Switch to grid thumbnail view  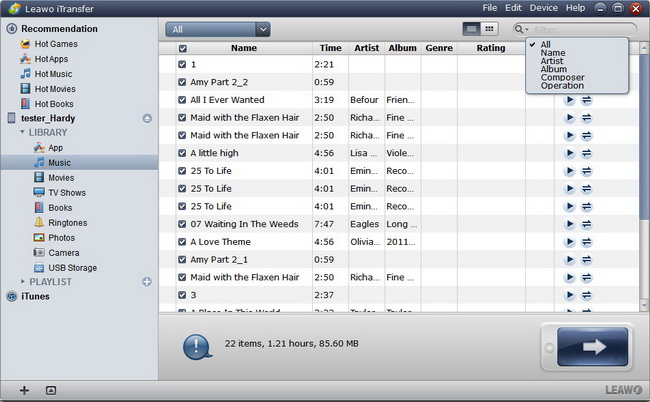(489, 29)
